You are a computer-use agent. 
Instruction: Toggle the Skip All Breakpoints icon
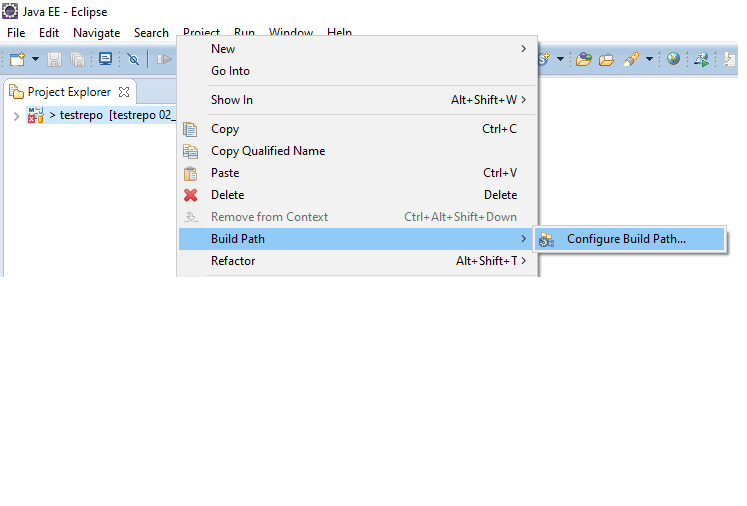(133, 59)
